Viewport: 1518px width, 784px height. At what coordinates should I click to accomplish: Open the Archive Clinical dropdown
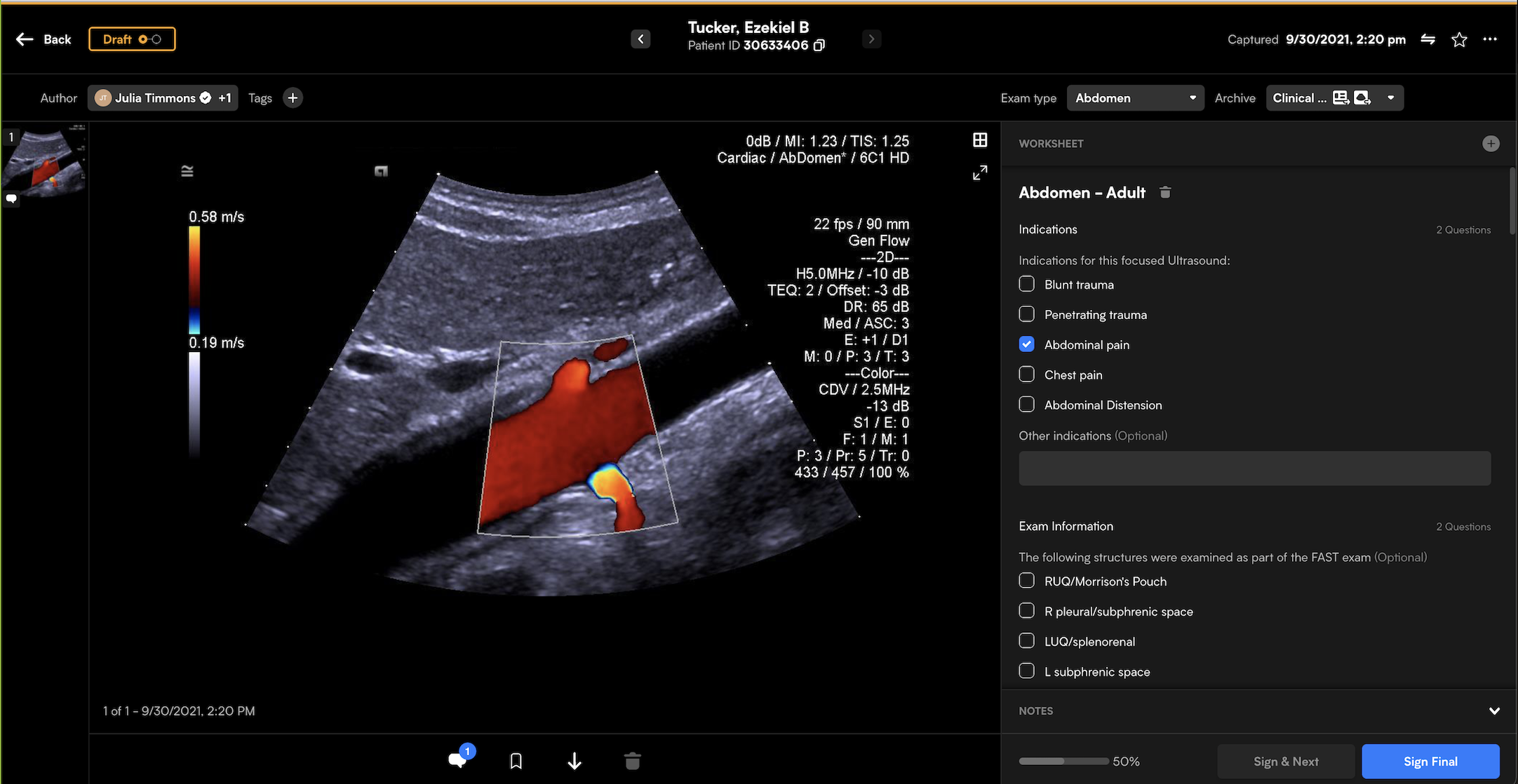click(x=1334, y=98)
